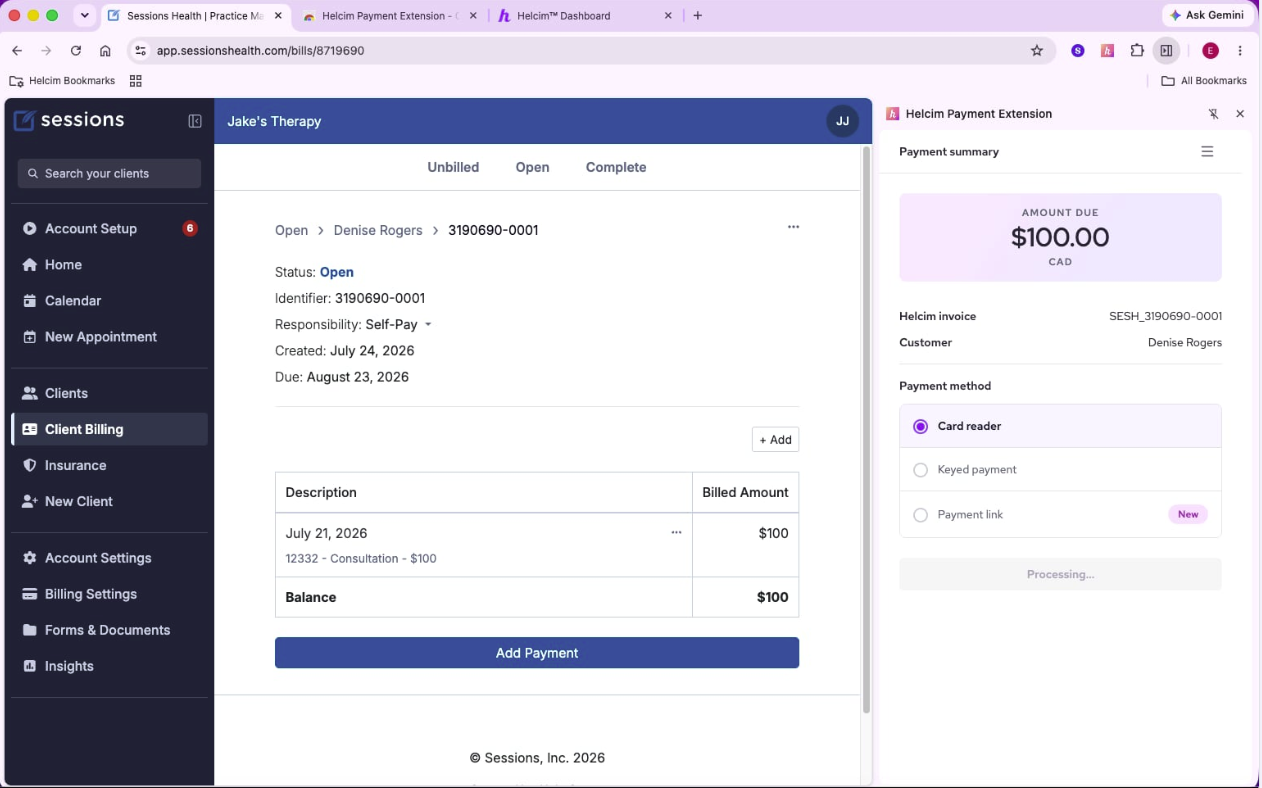This screenshot has width=1262, height=788.
Task: Click the New badge on Payment link
Action: click(1188, 514)
